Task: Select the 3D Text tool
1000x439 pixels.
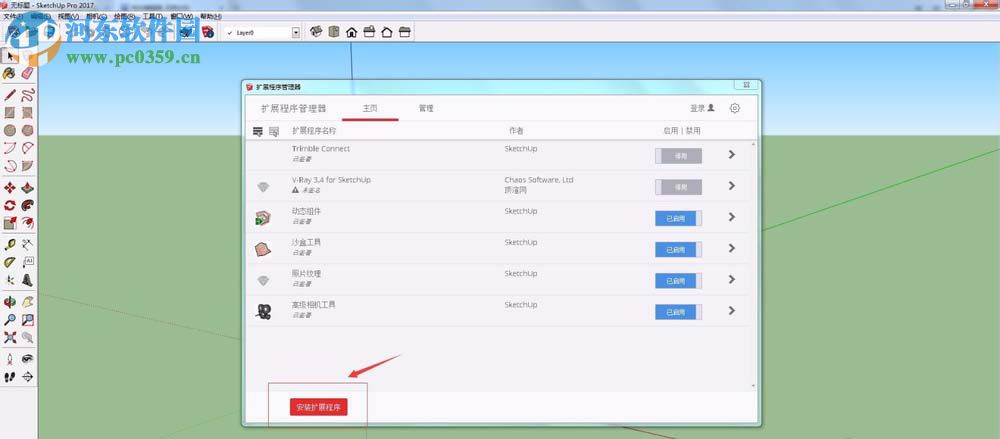Action: coord(27,280)
